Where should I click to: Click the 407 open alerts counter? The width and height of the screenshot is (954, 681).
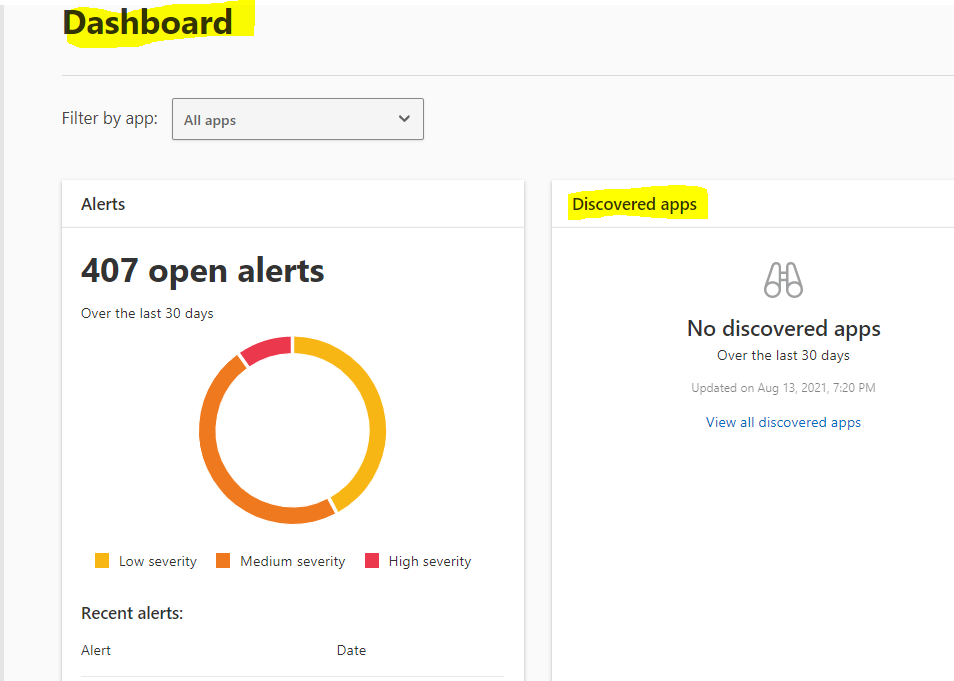coord(202,270)
